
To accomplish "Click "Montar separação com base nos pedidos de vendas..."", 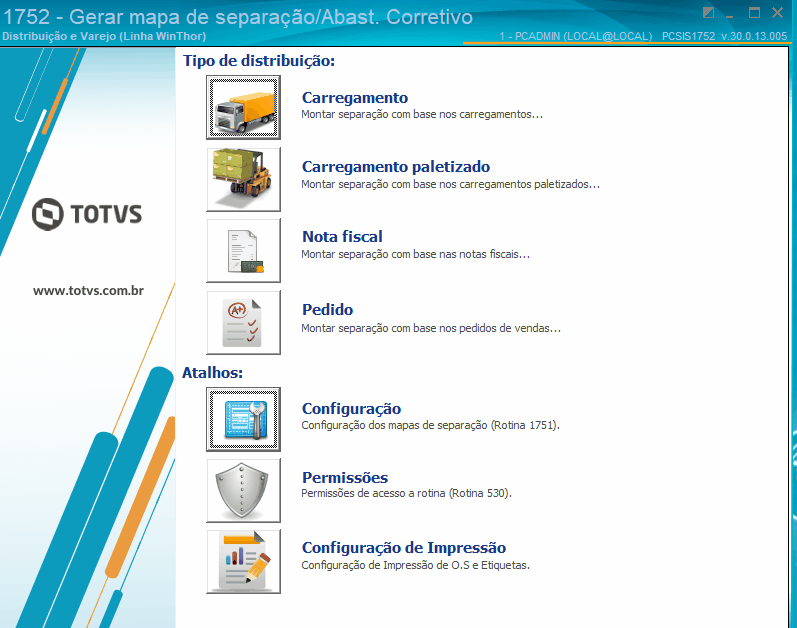I will tap(431, 329).
